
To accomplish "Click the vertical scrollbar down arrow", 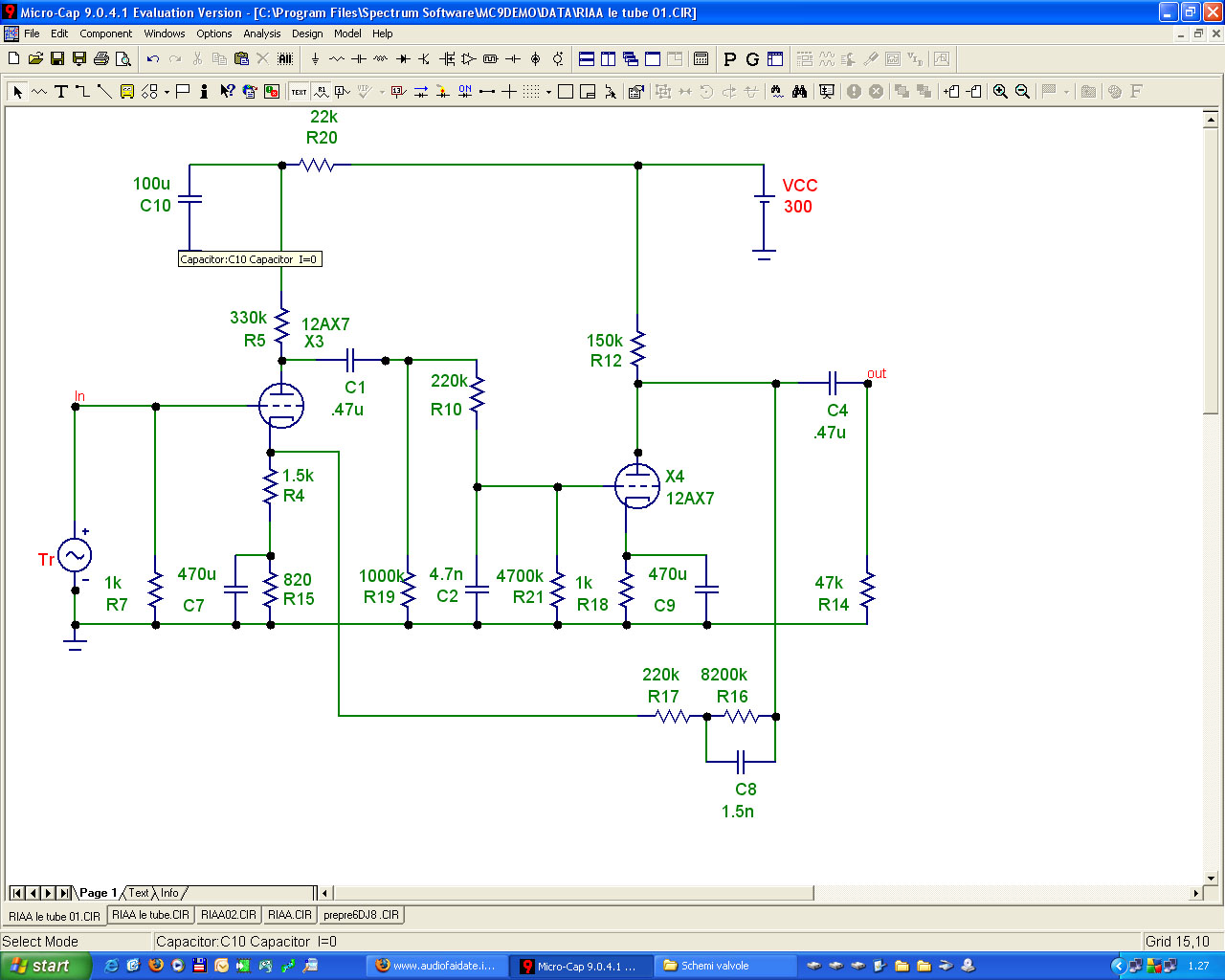I will [1211, 878].
